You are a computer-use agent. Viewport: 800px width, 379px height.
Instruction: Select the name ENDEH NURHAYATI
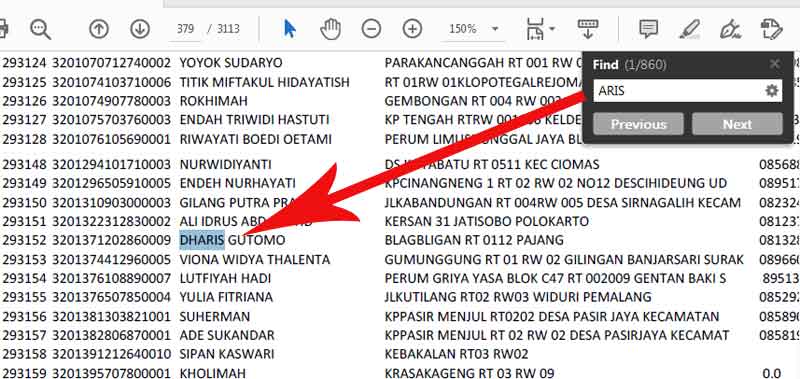pyautogui.click(x=237, y=183)
